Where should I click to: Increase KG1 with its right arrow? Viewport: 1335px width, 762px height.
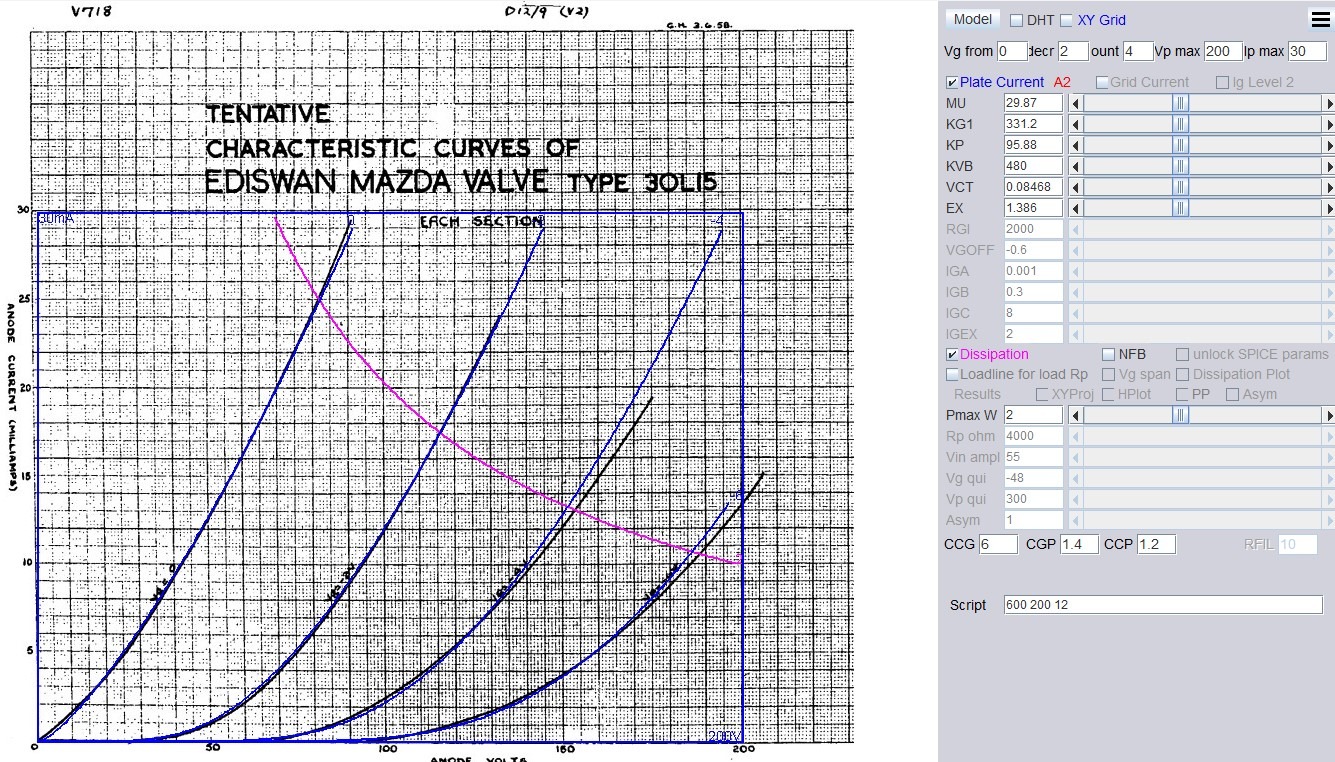click(1329, 124)
